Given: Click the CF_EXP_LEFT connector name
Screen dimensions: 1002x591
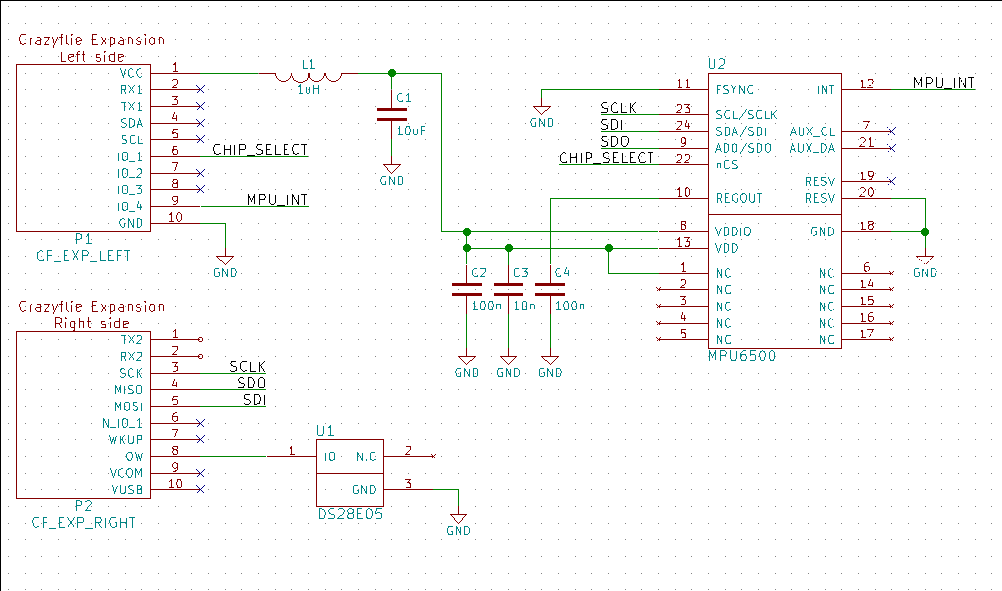Looking at the screenshot, I should [x=82, y=256].
